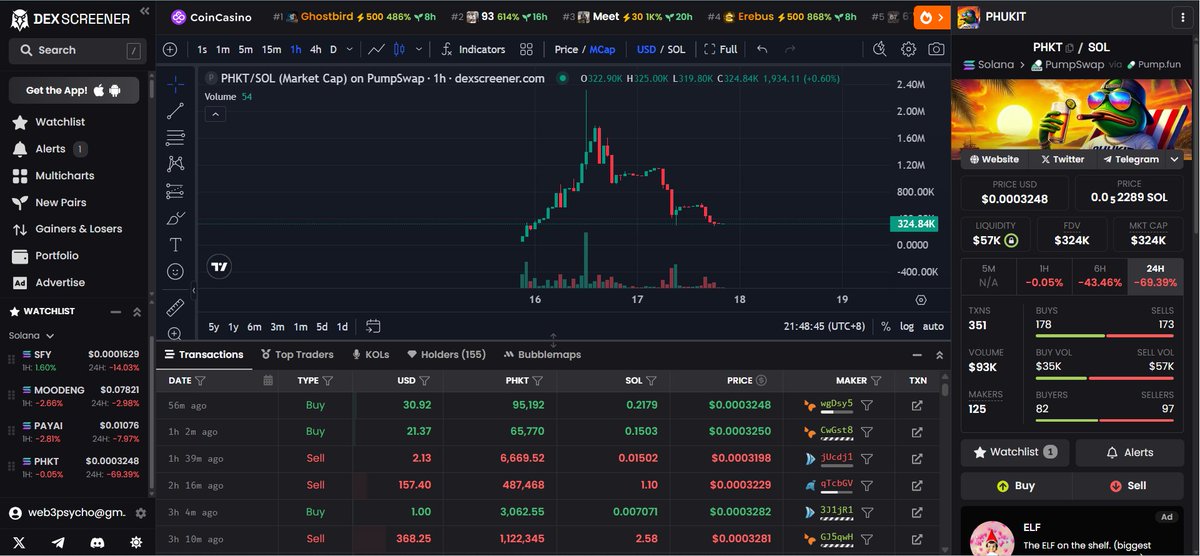Select the 4h timeframe
1200x556 pixels.
[x=316, y=49]
